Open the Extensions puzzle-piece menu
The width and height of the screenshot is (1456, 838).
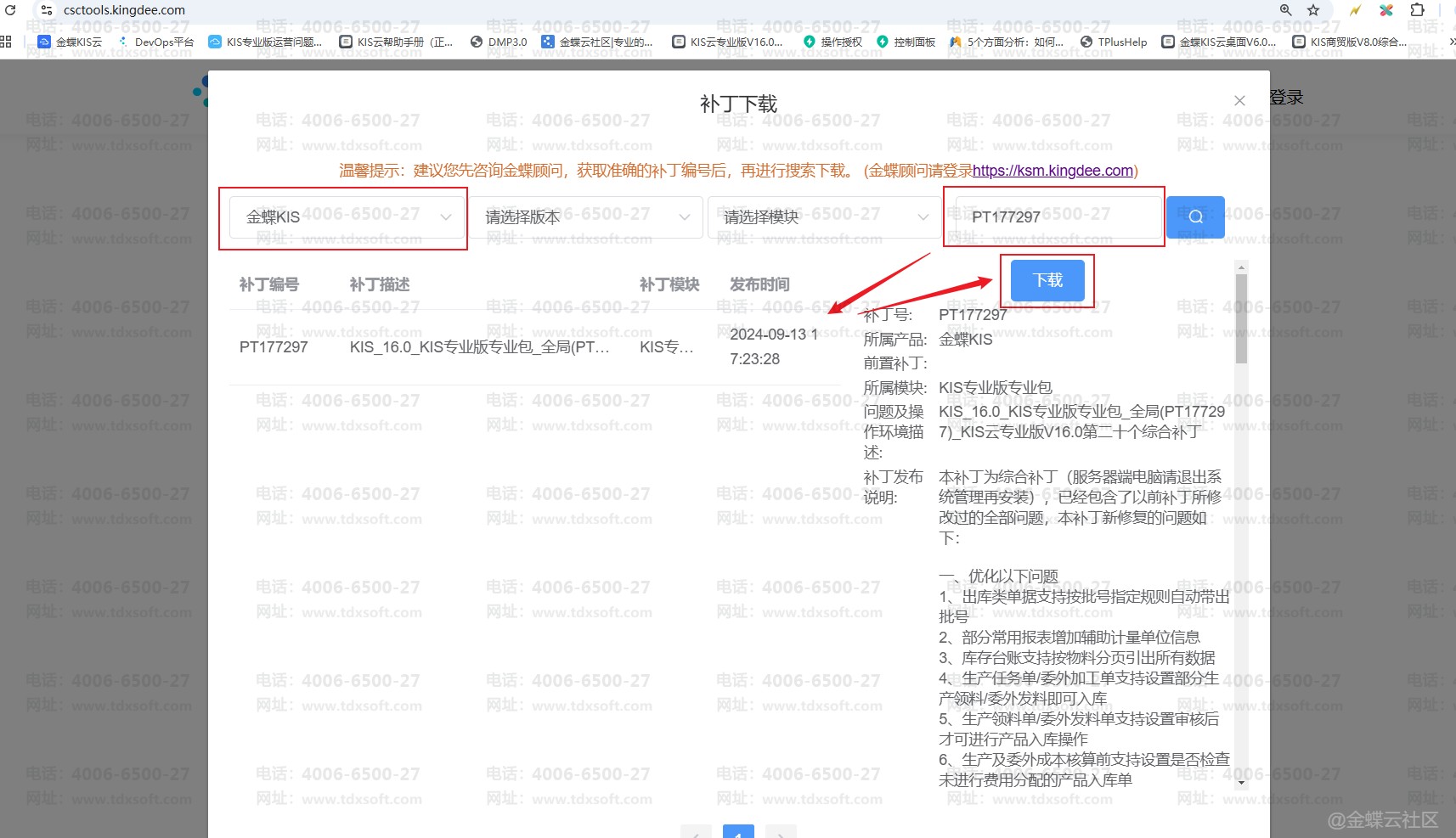click(x=1417, y=10)
